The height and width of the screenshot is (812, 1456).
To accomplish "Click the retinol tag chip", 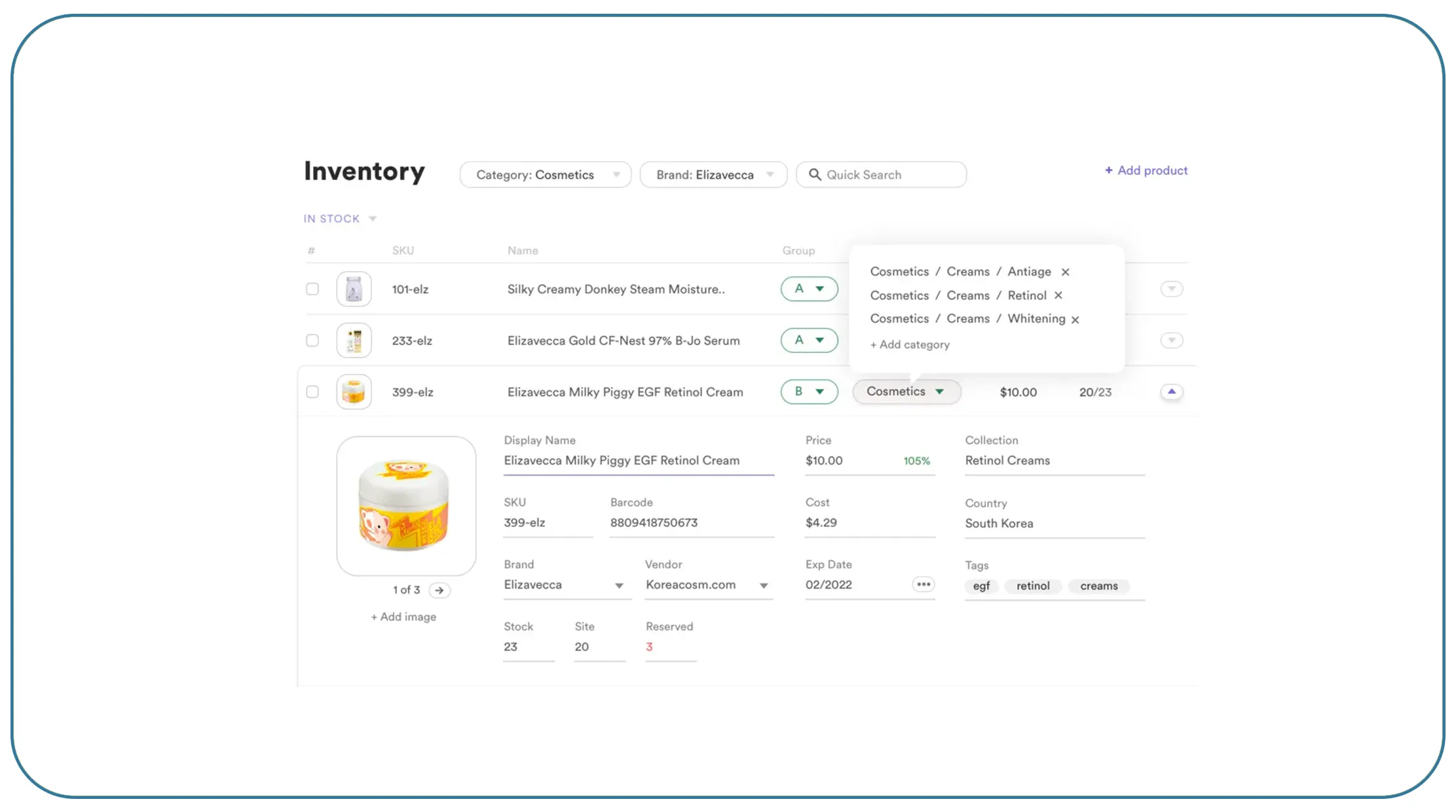I will [x=1033, y=586].
